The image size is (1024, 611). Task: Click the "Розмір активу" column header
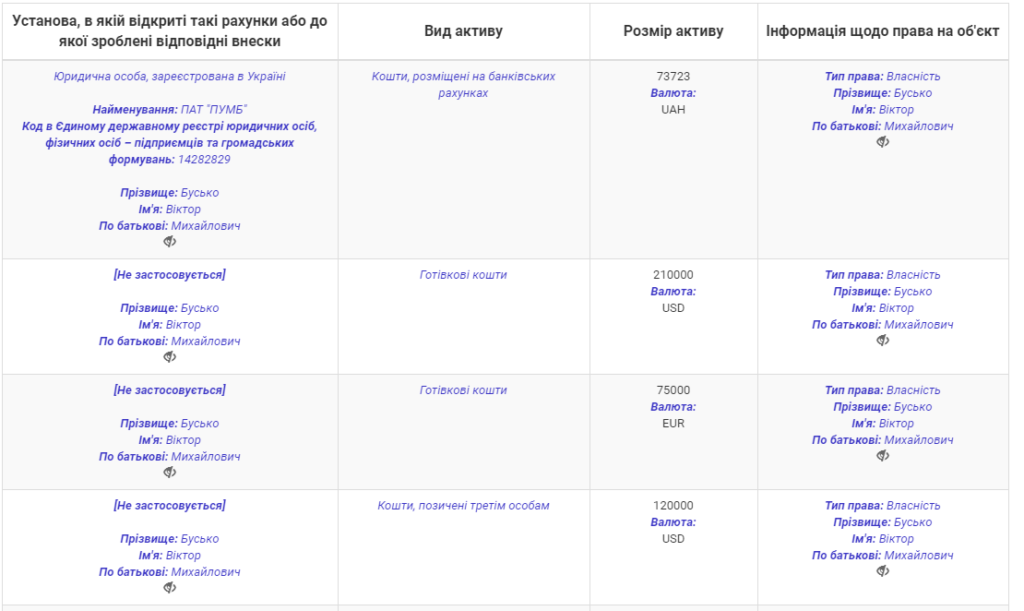pyautogui.click(x=673, y=31)
